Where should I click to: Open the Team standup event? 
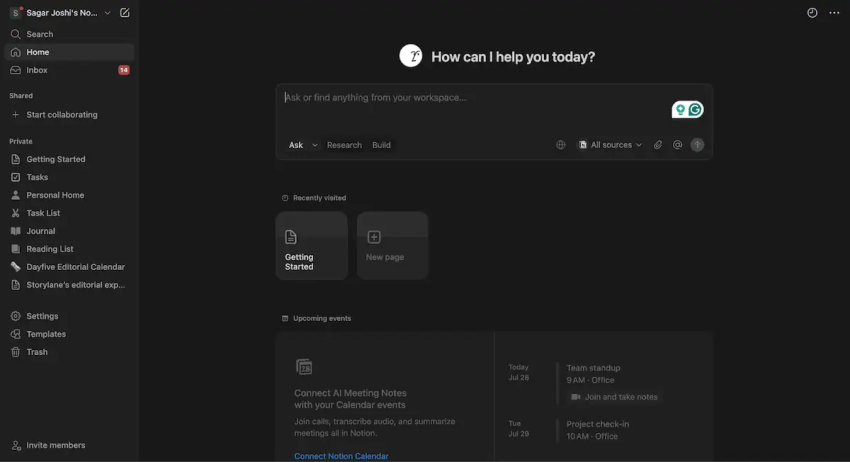point(593,368)
